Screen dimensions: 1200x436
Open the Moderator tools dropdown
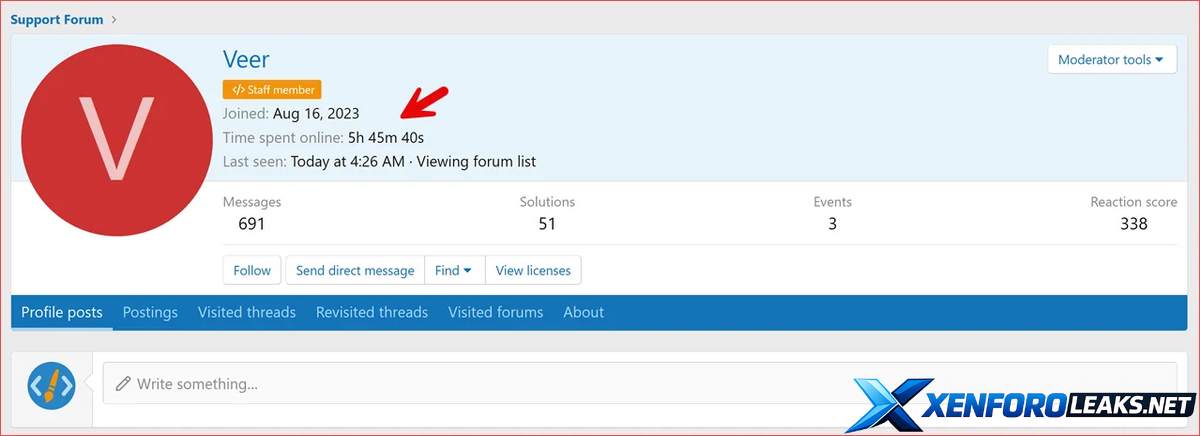click(1110, 60)
